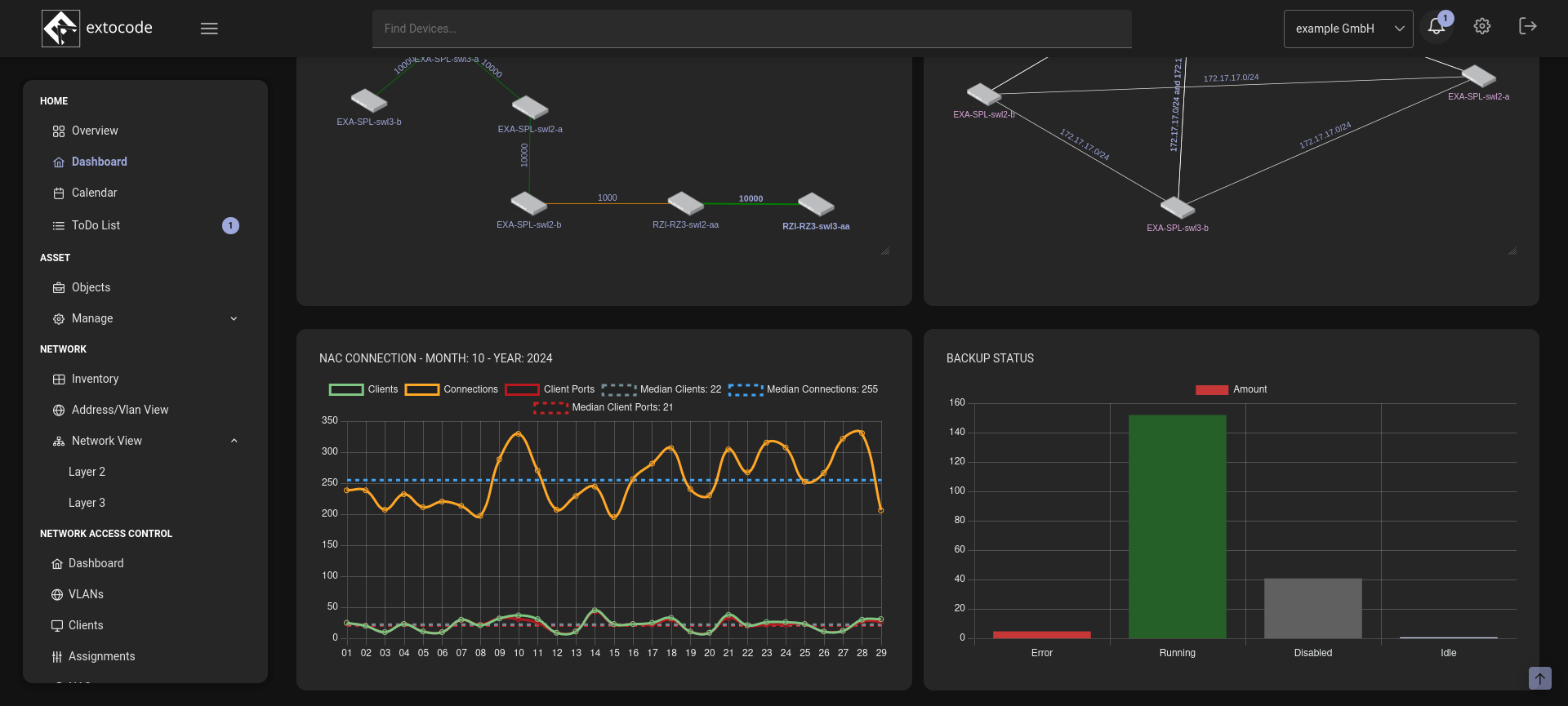Select the RZI-RZ3-swl3-aa switch node
The width and height of the screenshot is (1568, 706).
pyautogui.click(x=815, y=204)
